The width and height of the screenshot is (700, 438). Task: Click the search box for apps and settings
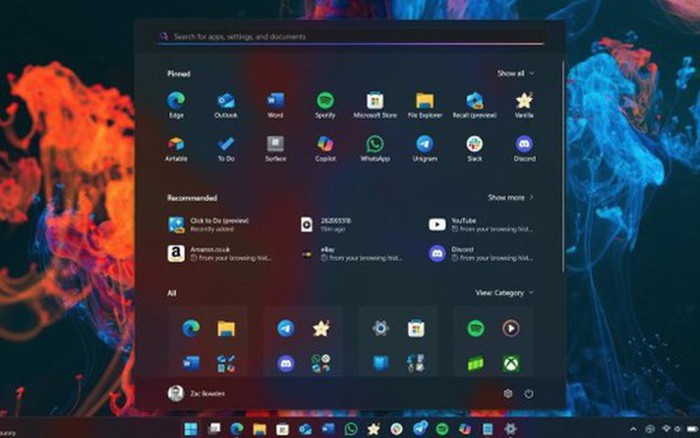coord(351,37)
